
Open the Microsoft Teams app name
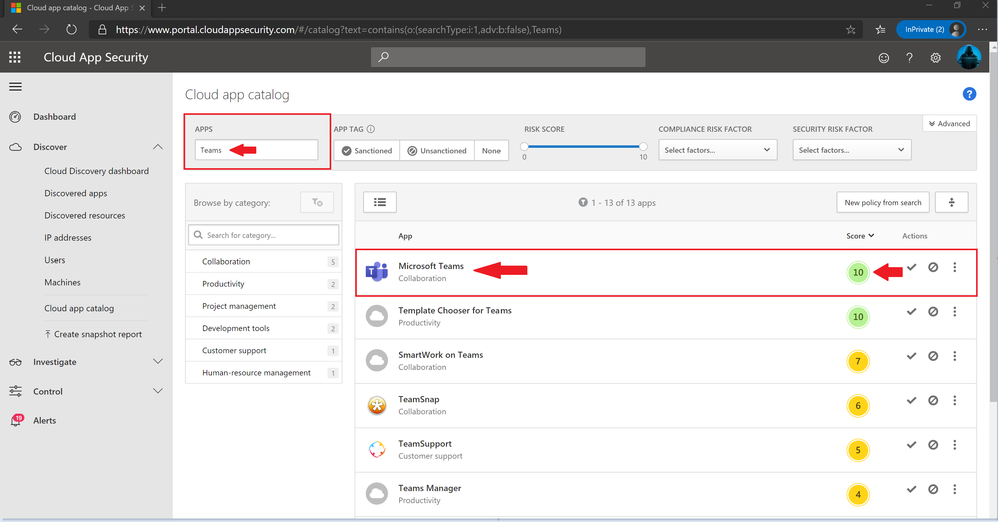click(x=431, y=266)
